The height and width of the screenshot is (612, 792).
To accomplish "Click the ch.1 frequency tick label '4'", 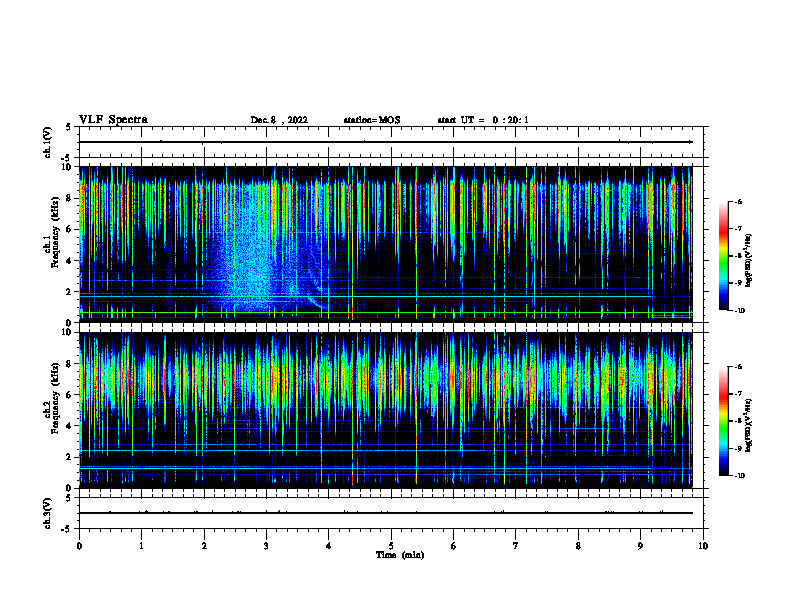I will (x=69, y=261).
